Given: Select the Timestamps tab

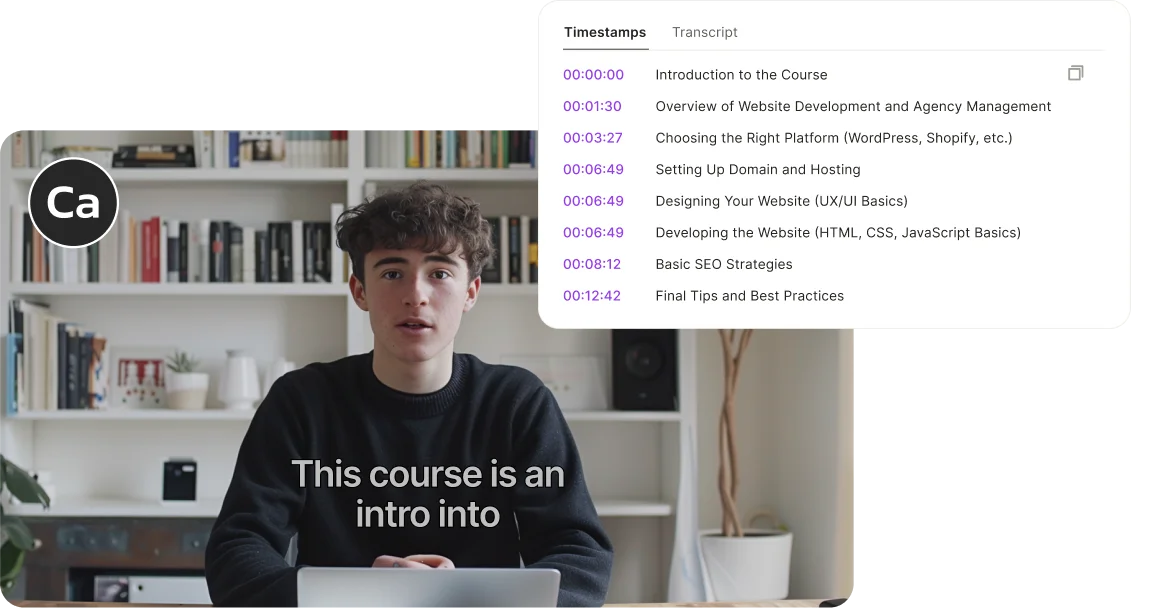Looking at the screenshot, I should [605, 32].
